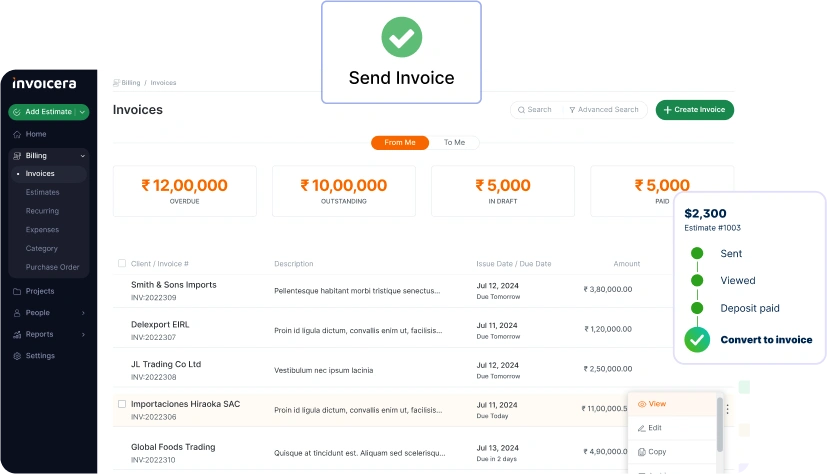This screenshot has height=474, width=827.
Task: Click the Create Invoice button
Action: (695, 110)
